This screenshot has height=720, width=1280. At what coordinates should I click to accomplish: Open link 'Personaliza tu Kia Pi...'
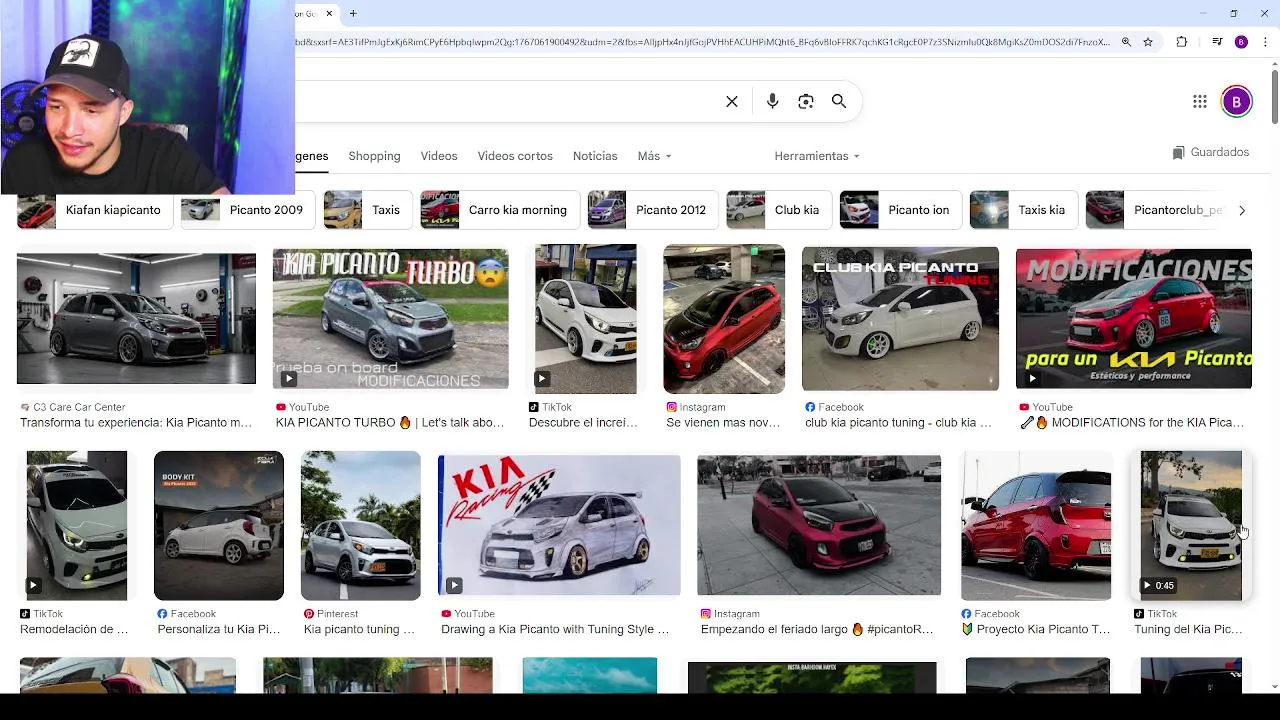(219, 630)
